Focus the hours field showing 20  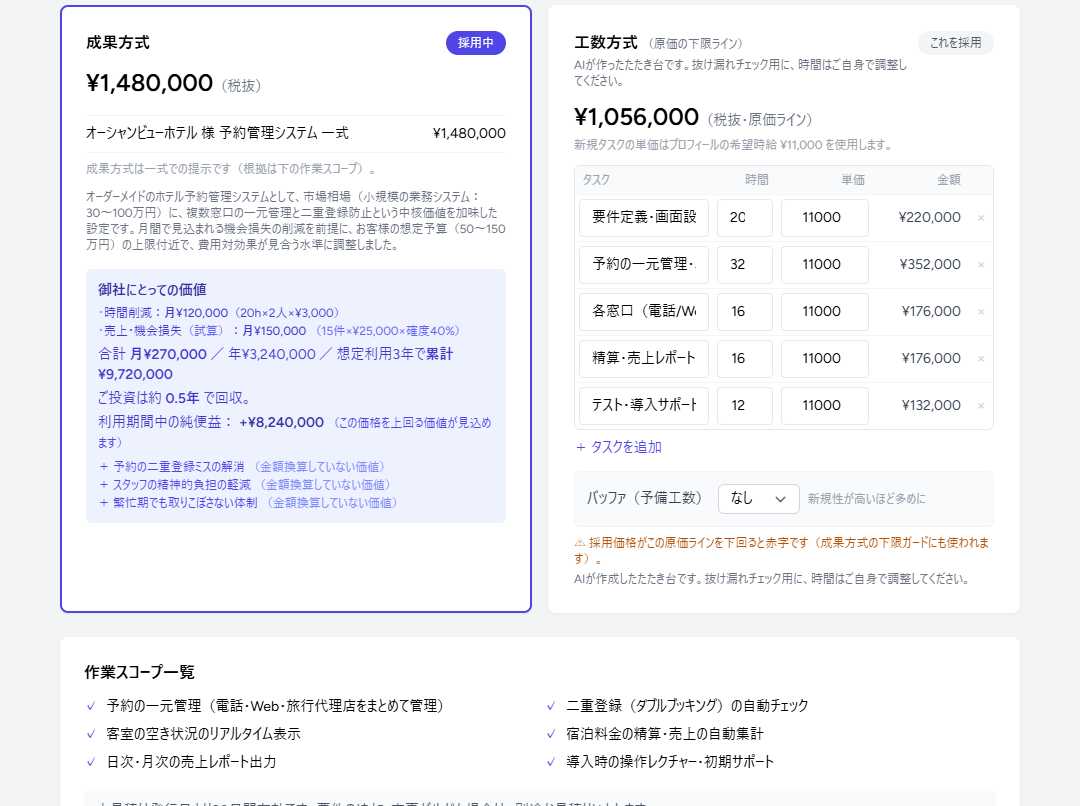(x=745, y=218)
